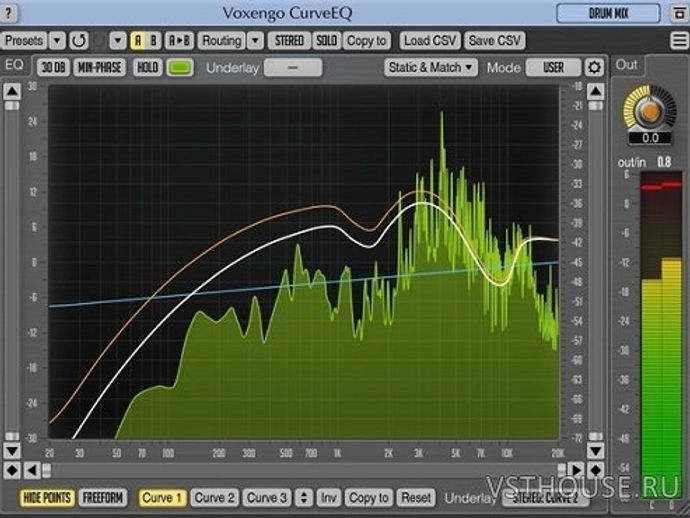Toggle MIN-PHASE filter mode

click(99, 68)
